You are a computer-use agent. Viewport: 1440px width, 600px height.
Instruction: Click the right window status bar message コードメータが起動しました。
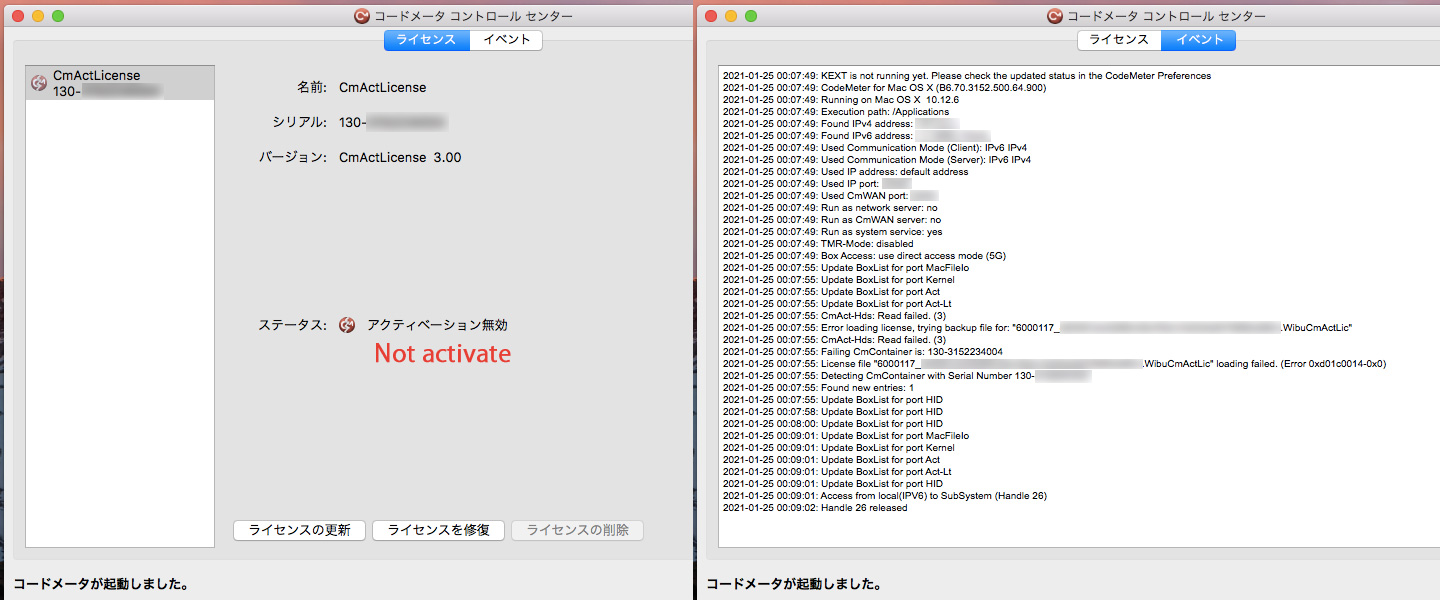point(796,583)
